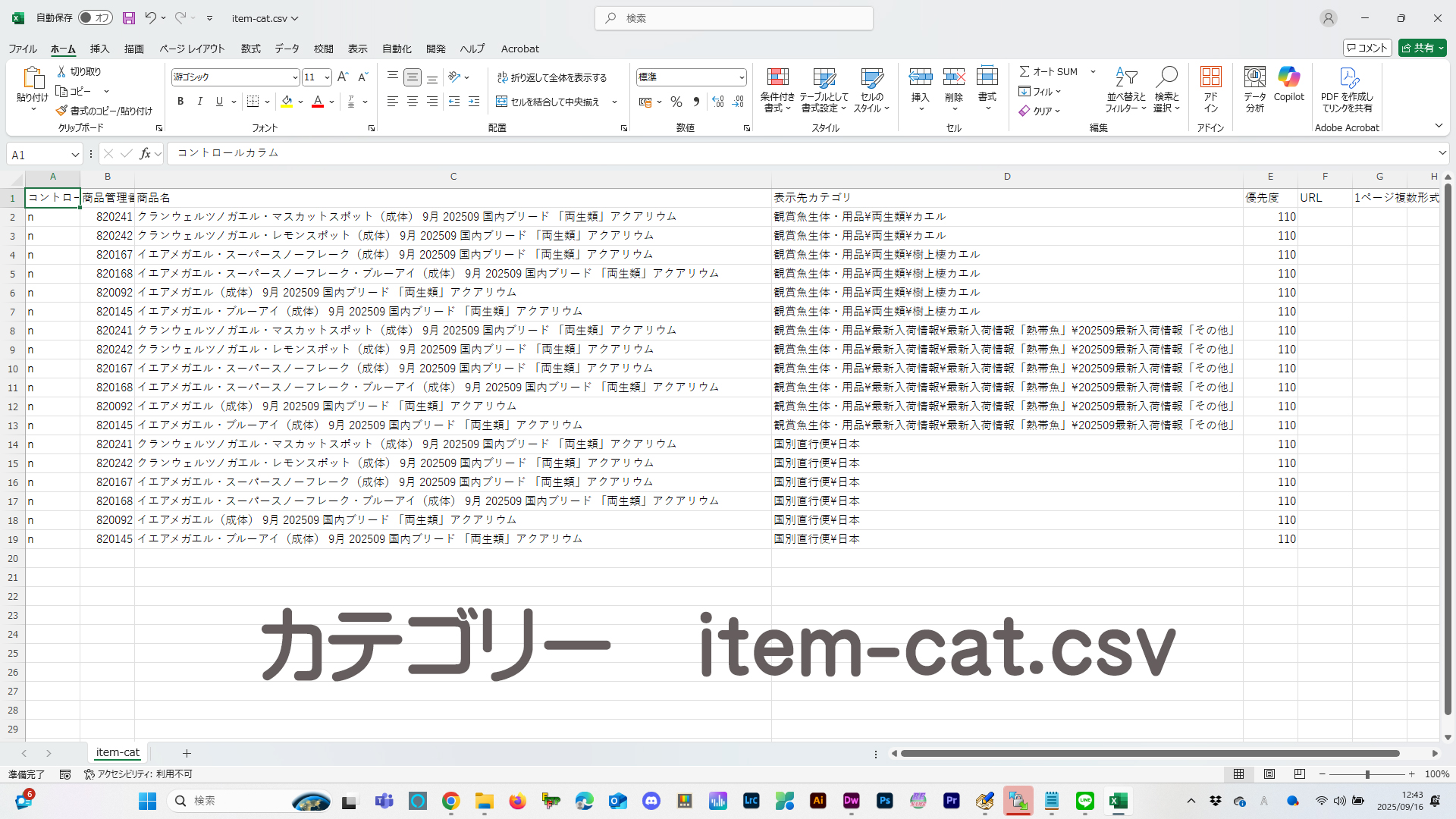Image resolution: width=1456 pixels, height=819 pixels.
Task: Click the Format Painter brush icon
Action: click(x=61, y=111)
